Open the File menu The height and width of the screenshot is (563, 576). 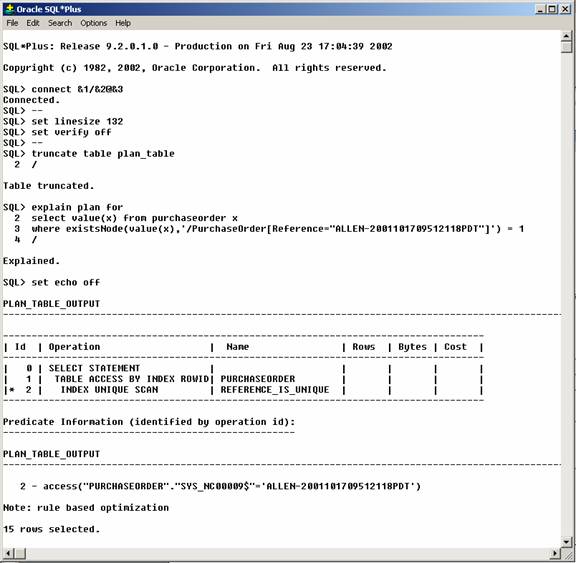(x=12, y=23)
